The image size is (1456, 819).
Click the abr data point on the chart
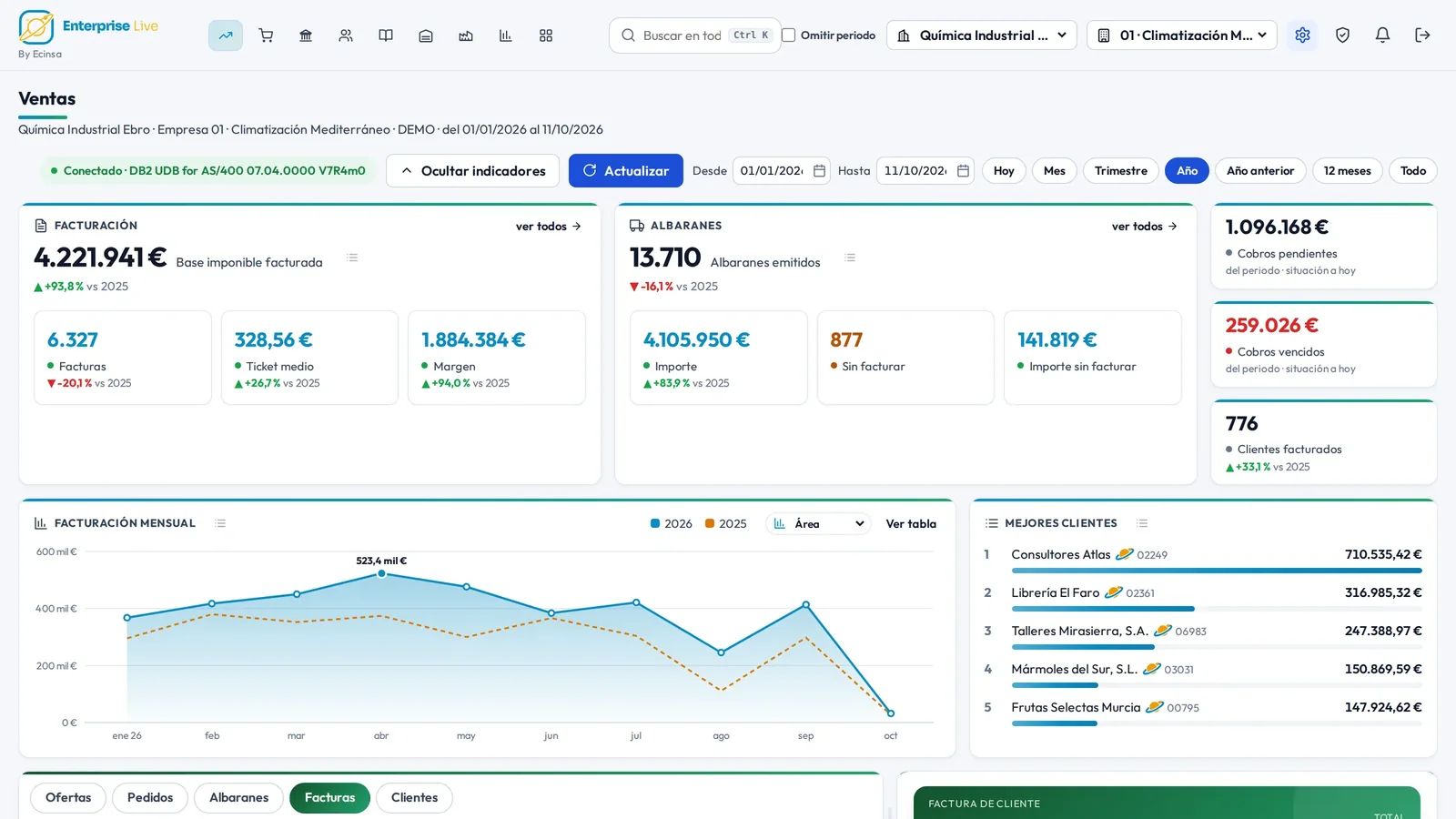[x=381, y=574]
